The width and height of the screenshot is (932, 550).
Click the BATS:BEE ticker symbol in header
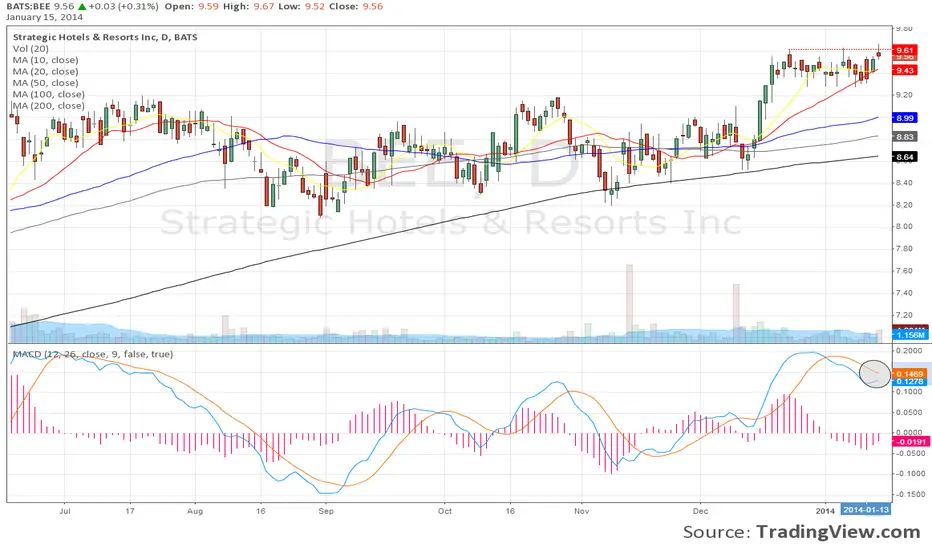29,7
